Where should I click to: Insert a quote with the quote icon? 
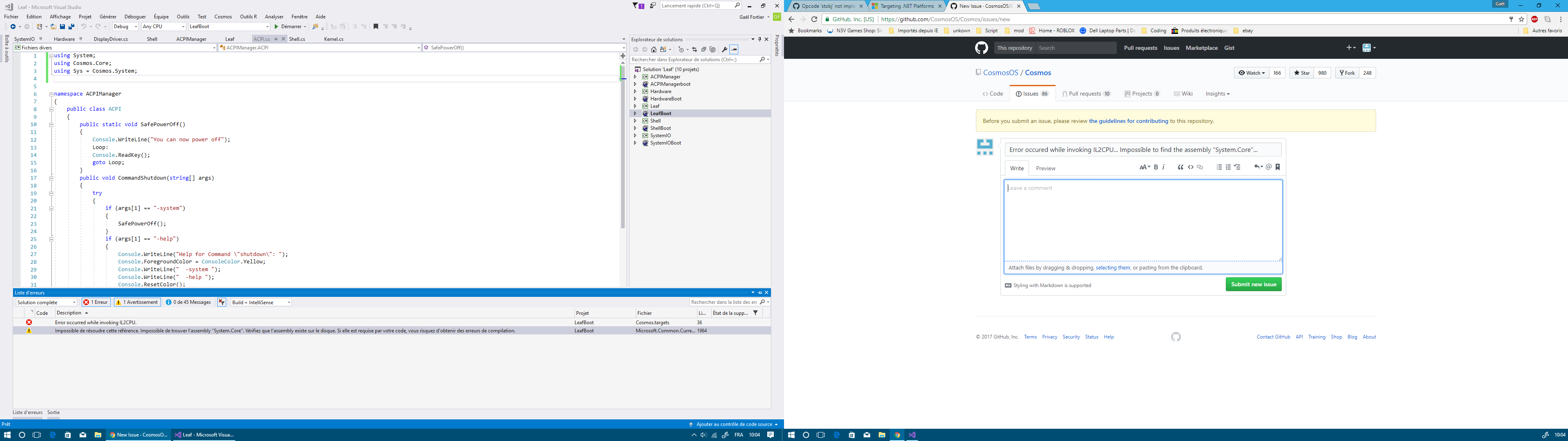click(x=1180, y=167)
